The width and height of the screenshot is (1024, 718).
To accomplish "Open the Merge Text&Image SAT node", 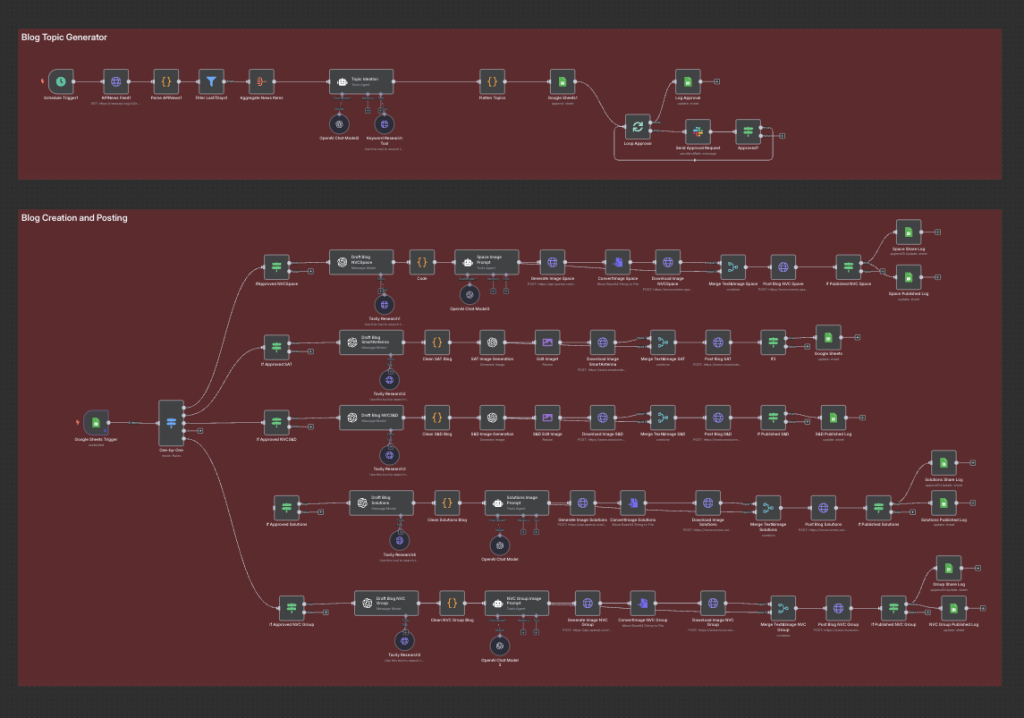I will click(662, 342).
